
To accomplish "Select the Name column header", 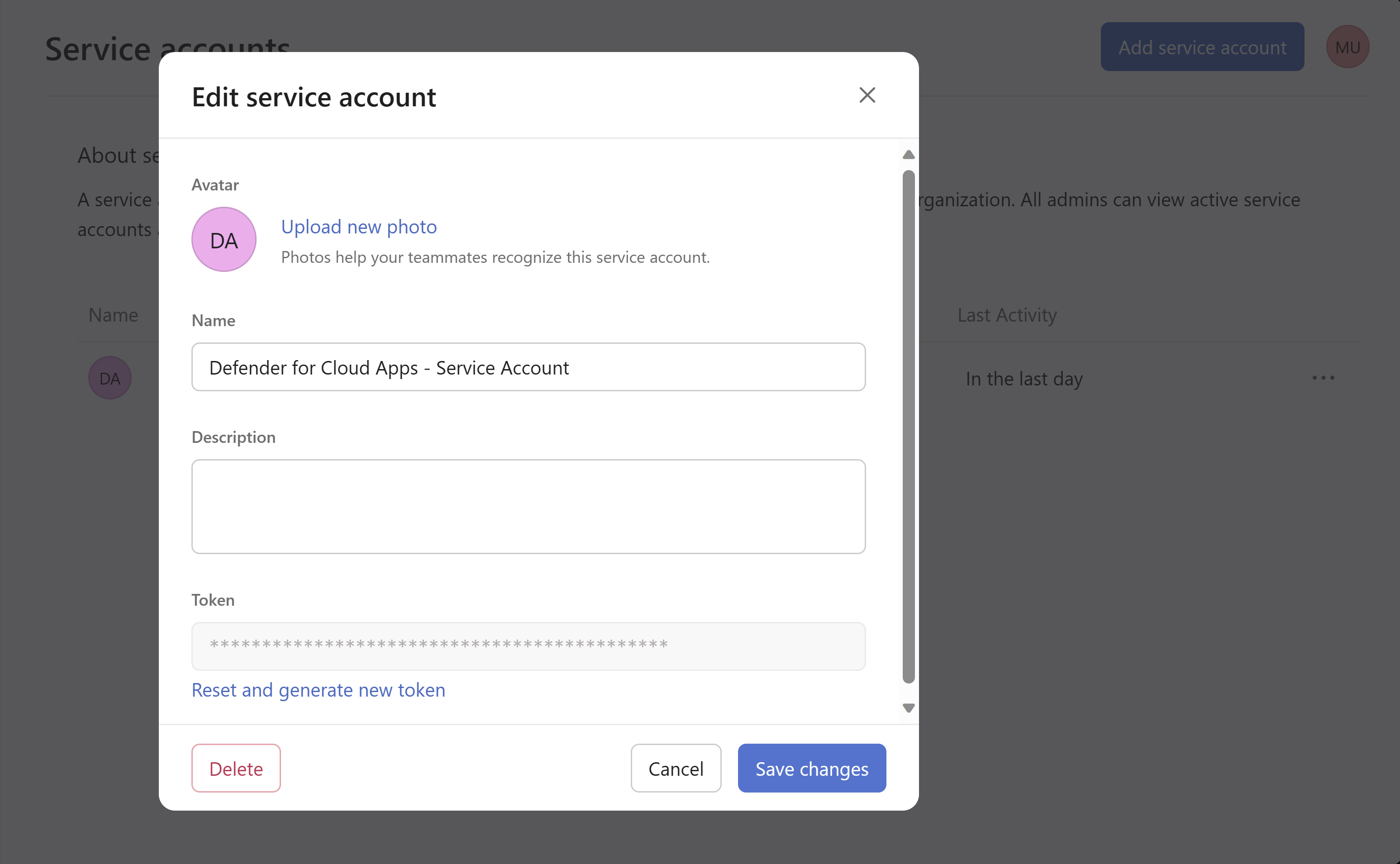I will pyautogui.click(x=113, y=314).
